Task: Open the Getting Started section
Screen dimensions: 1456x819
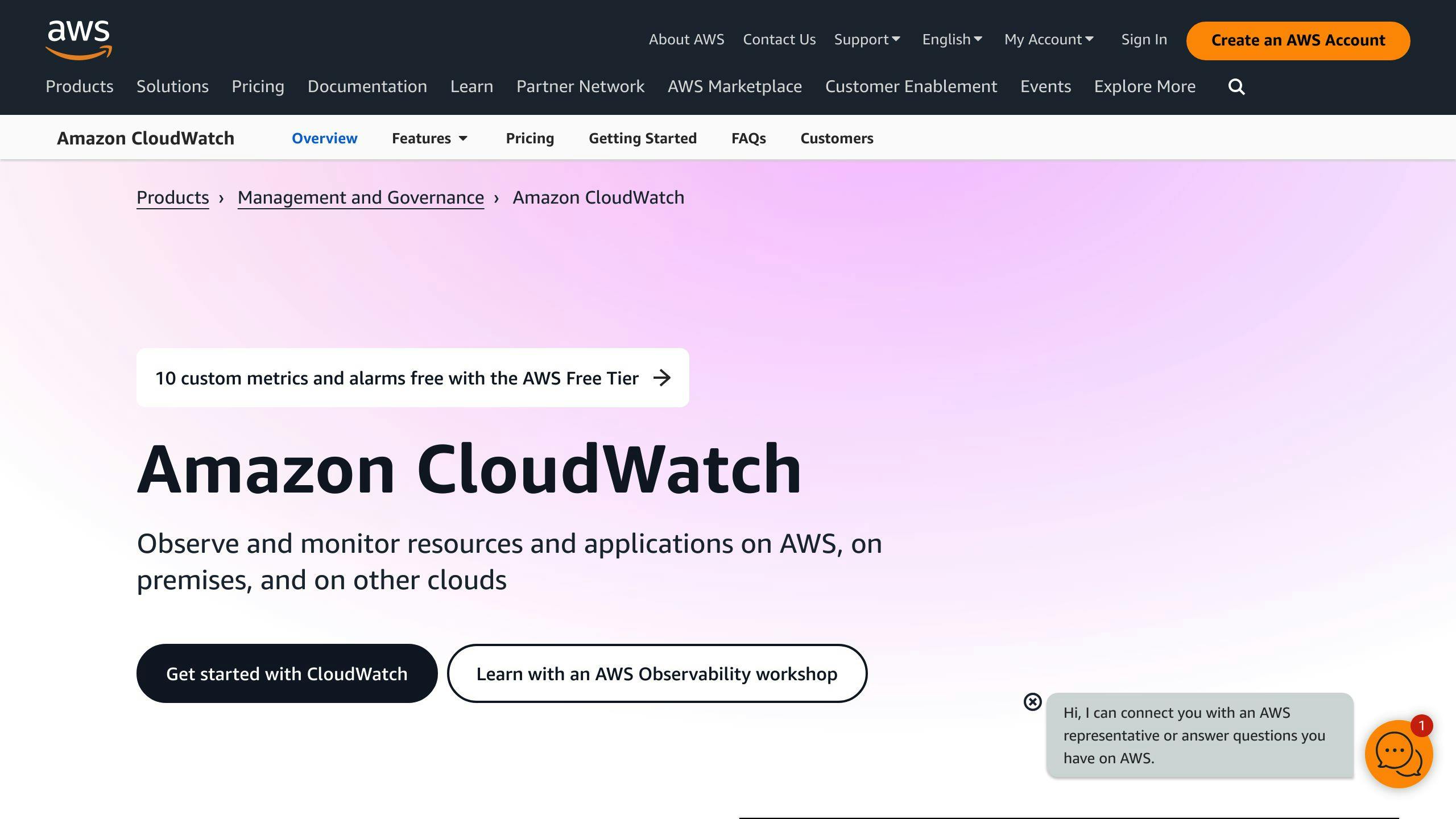Action: point(643,138)
